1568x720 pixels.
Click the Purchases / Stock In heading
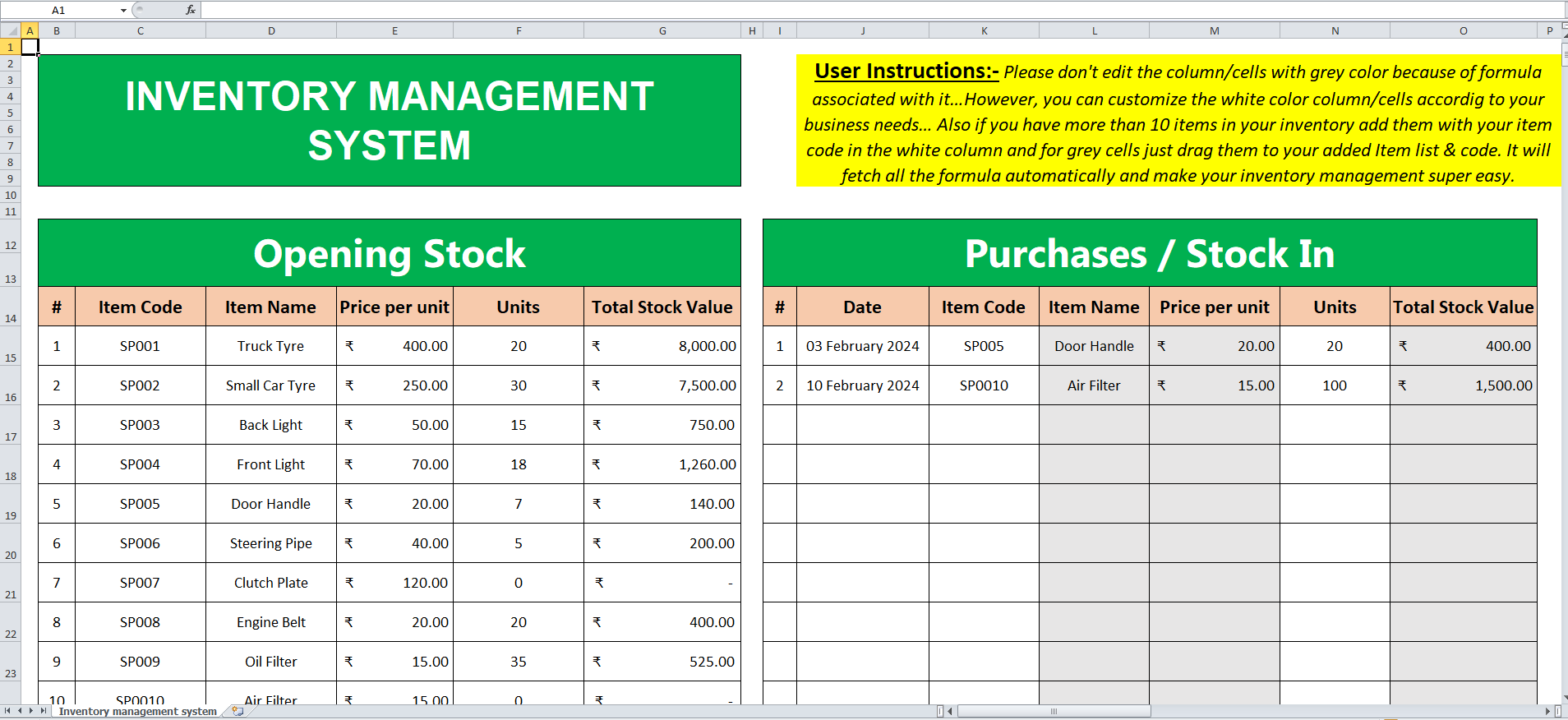(1150, 253)
